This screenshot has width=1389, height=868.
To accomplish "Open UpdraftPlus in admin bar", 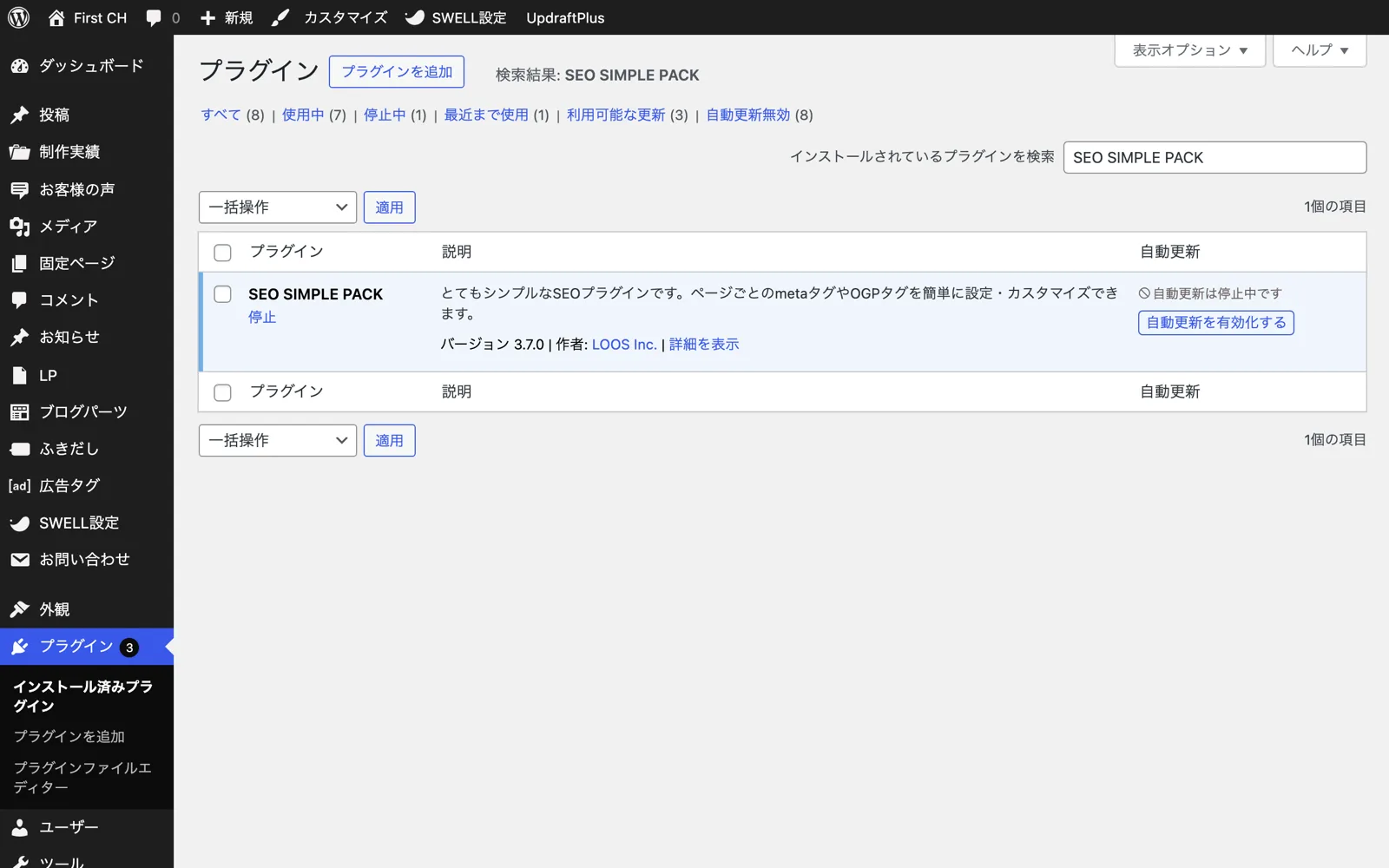I will [565, 17].
